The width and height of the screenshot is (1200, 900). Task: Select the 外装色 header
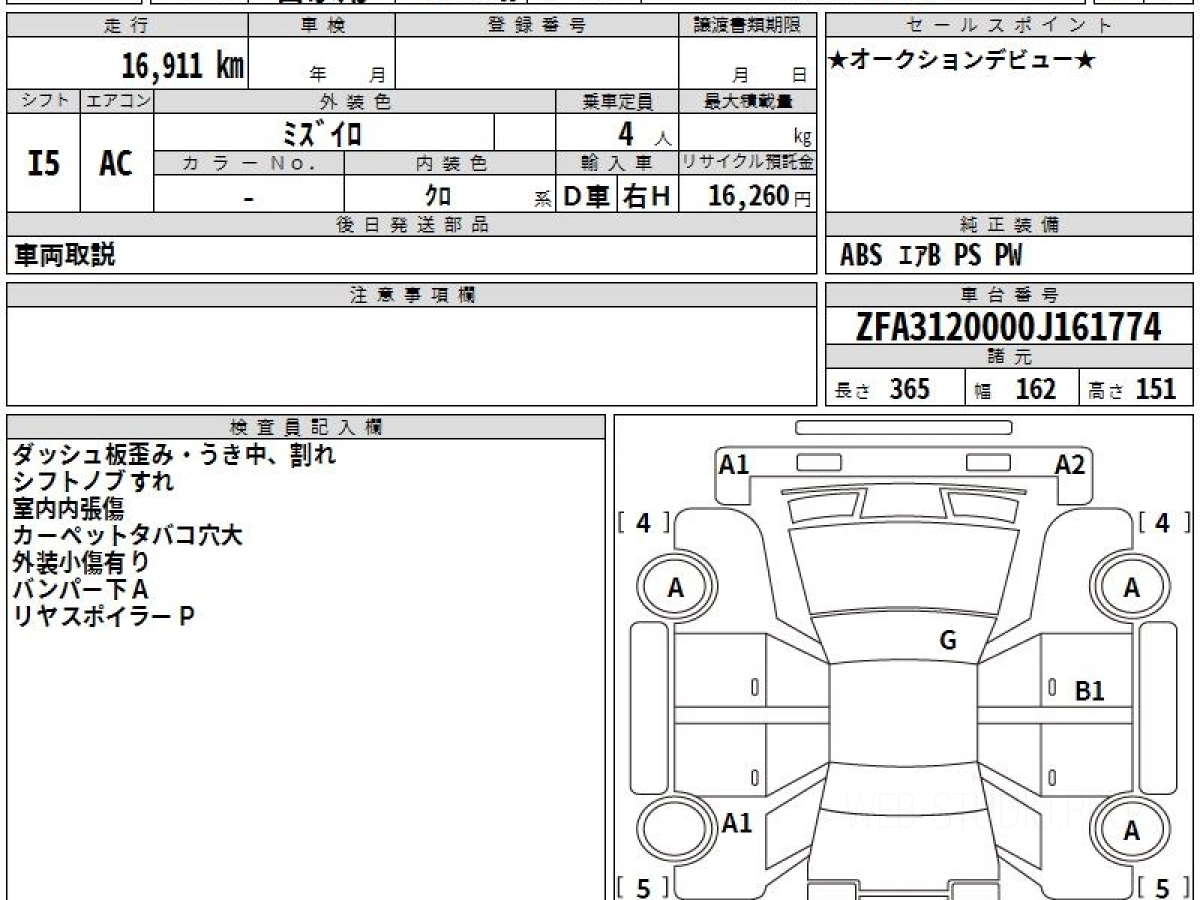pyautogui.click(x=355, y=101)
